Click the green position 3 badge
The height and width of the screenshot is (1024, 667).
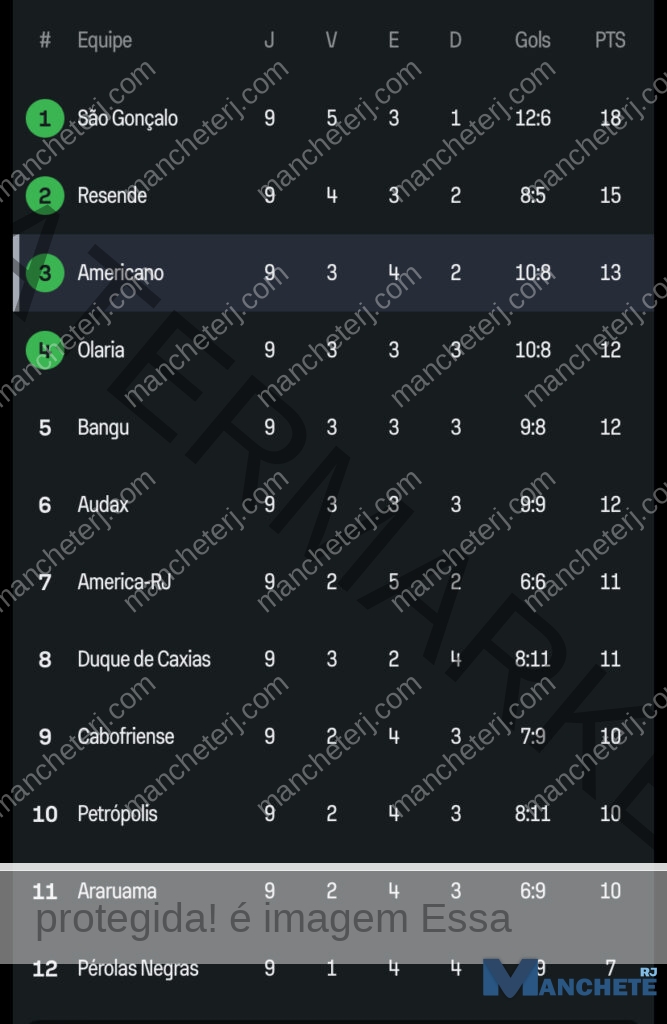click(x=44, y=272)
